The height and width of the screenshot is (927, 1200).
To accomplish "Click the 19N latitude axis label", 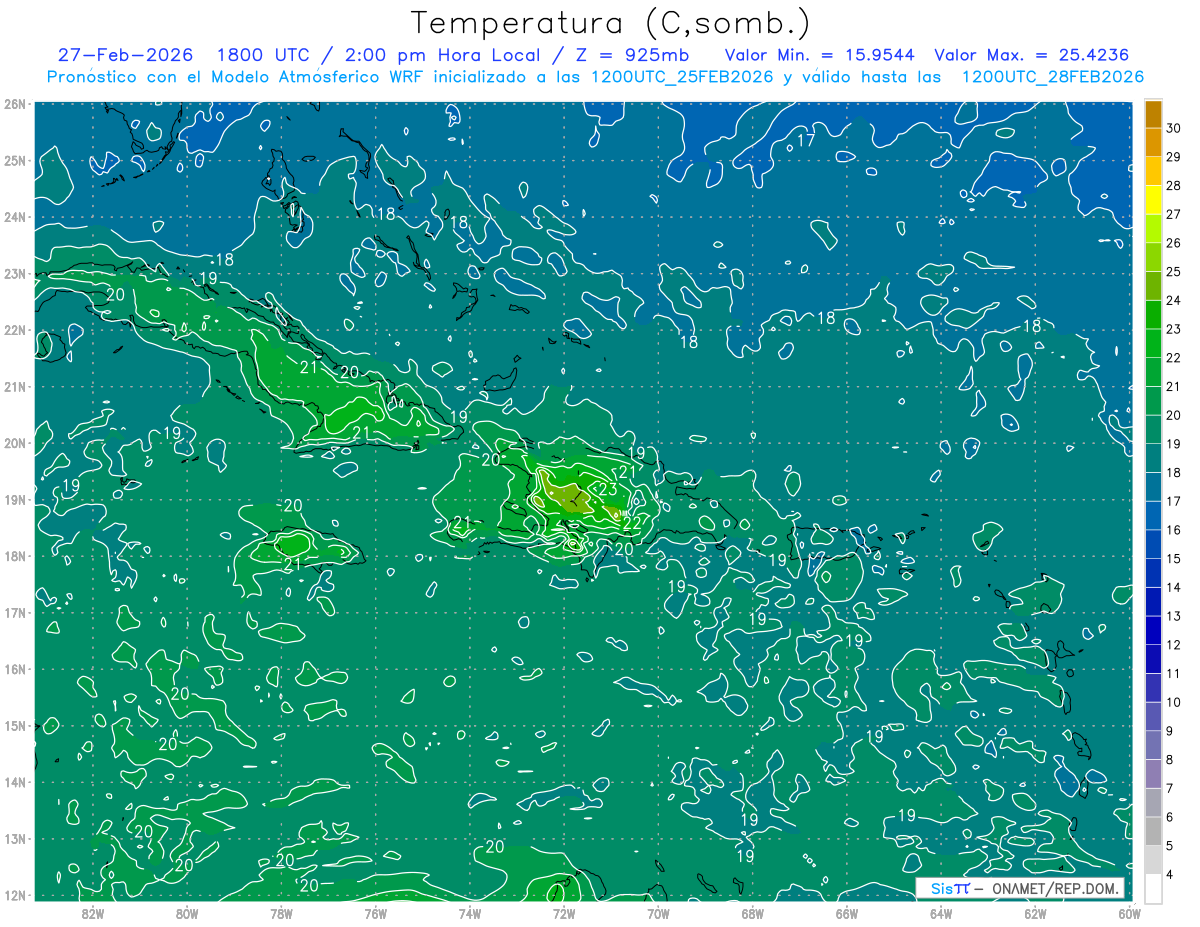I will [15, 499].
